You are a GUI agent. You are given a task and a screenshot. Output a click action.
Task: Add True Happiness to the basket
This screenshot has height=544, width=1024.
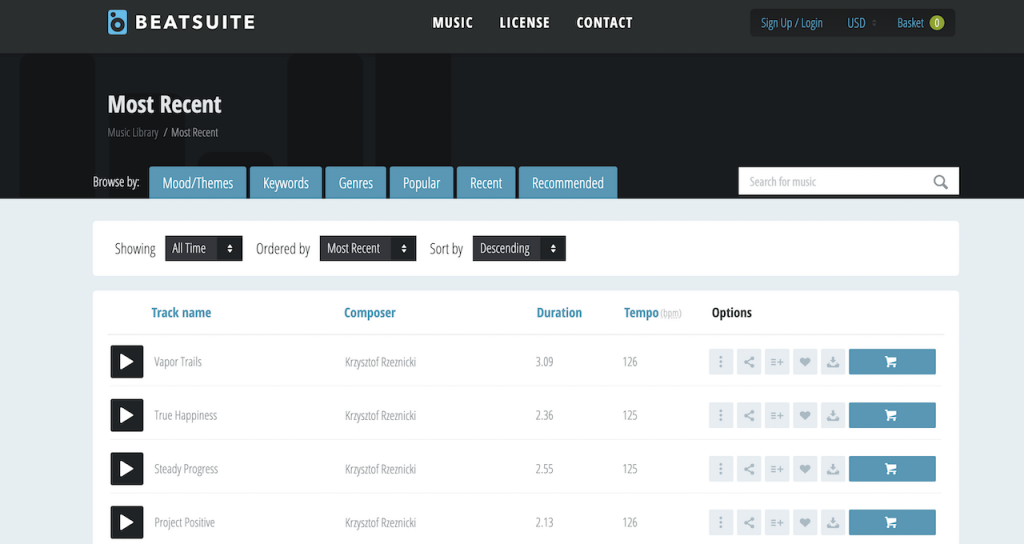click(x=892, y=415)
